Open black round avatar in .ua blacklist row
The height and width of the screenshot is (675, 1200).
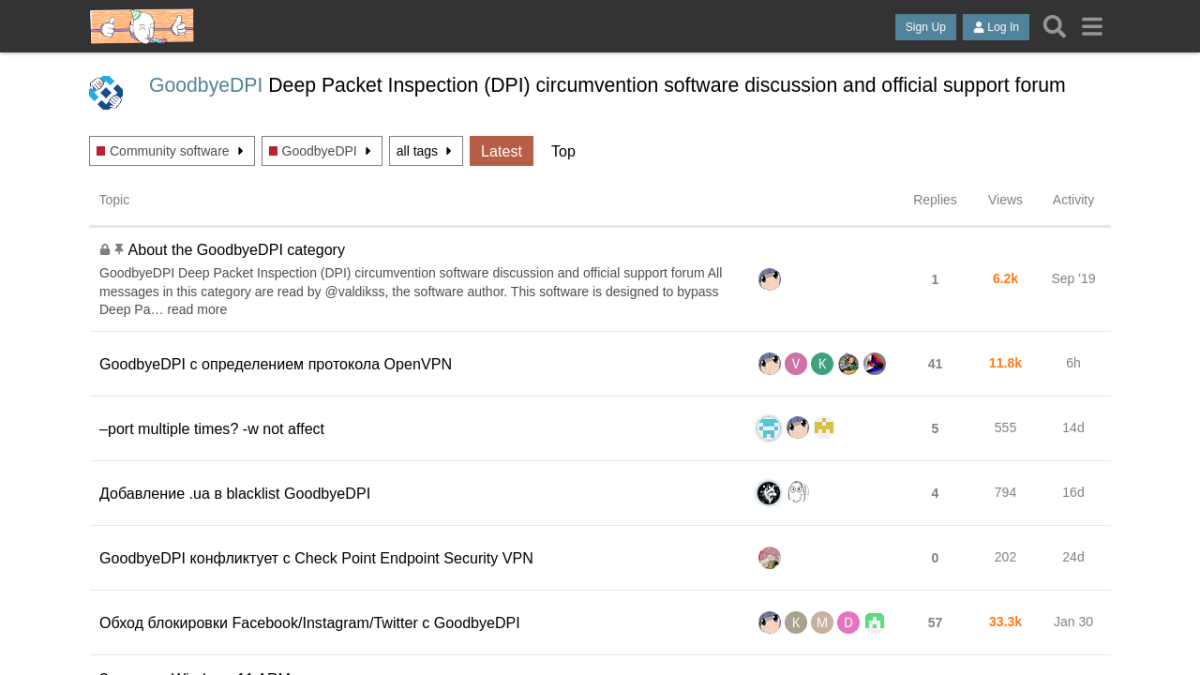(769, 493)
